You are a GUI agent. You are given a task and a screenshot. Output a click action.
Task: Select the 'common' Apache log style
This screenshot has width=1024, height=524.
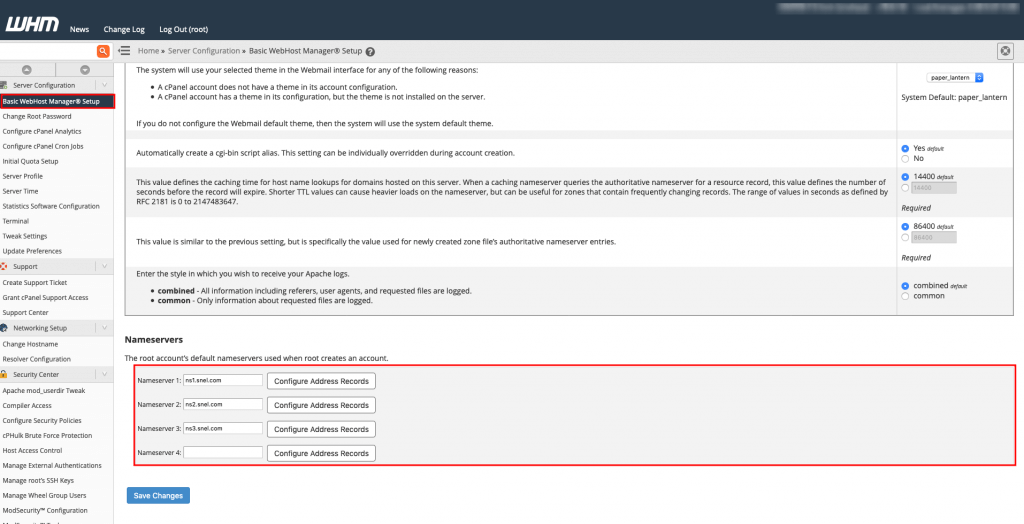coord(906,296)
